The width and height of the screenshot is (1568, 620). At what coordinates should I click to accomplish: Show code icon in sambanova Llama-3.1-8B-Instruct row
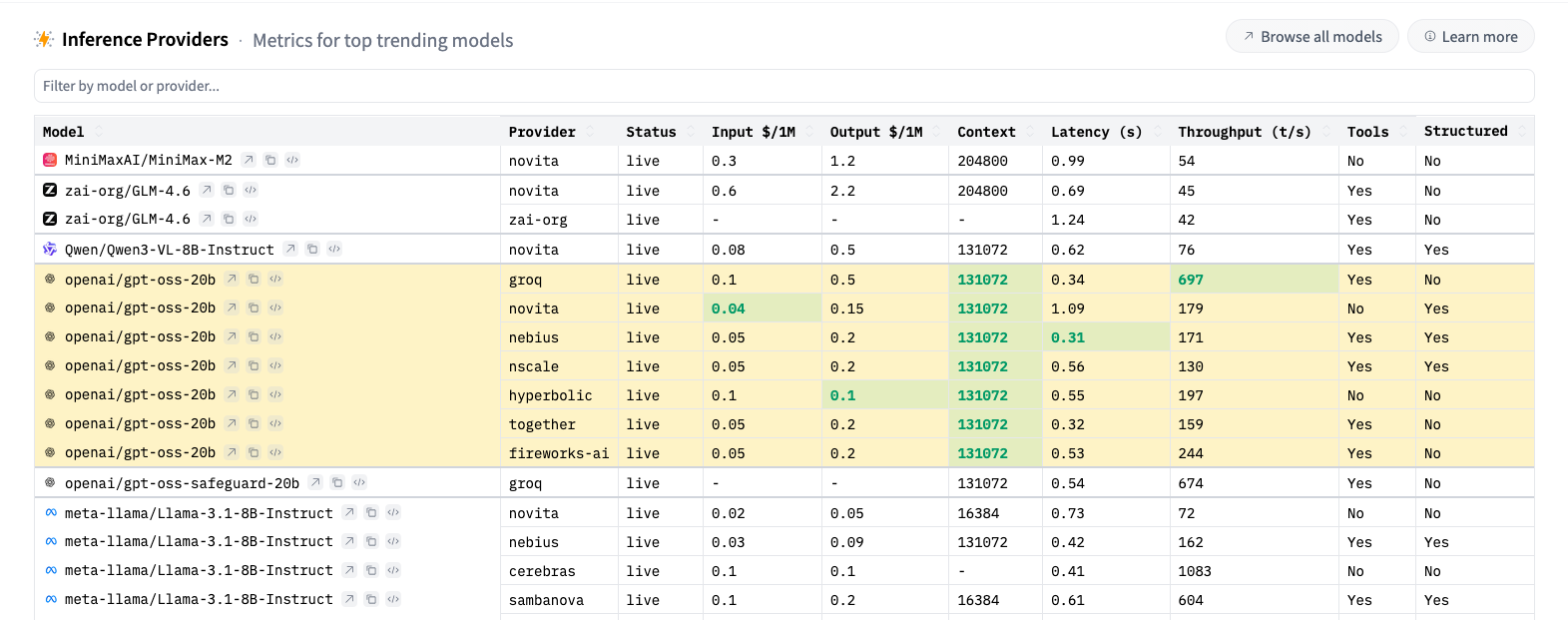click(x=393, y=599)
